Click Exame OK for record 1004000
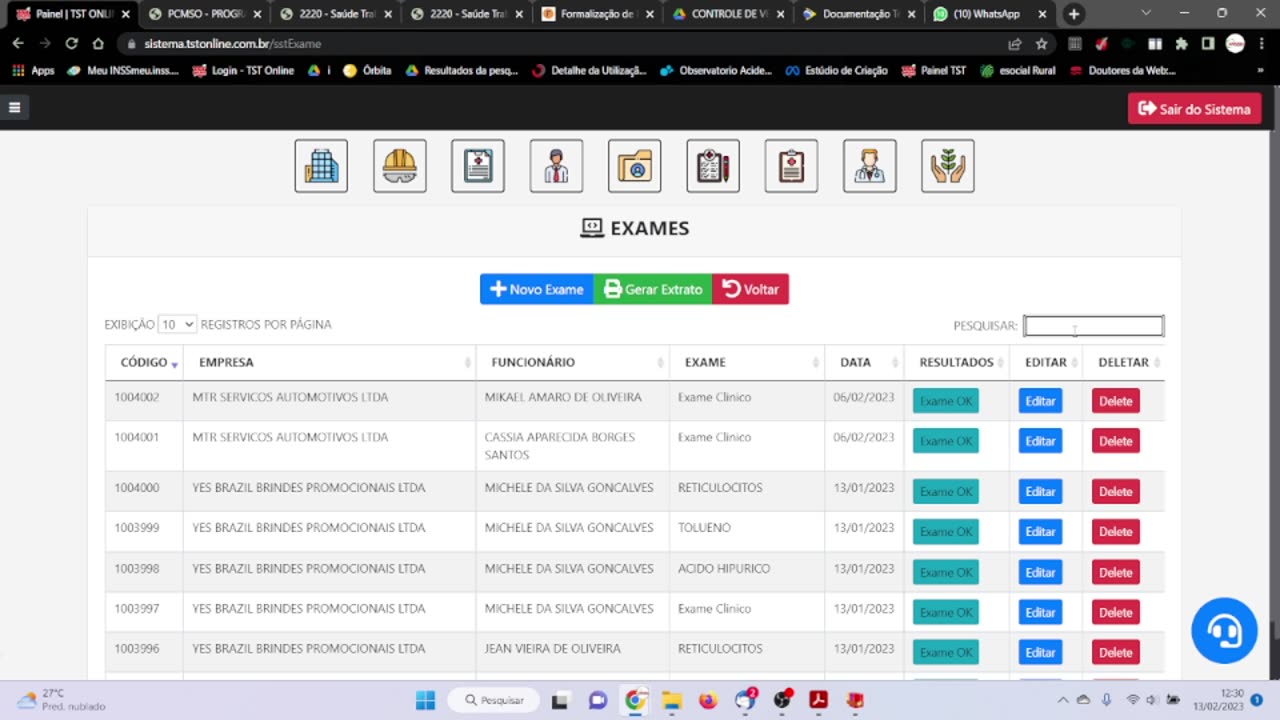 click(946, 492)
